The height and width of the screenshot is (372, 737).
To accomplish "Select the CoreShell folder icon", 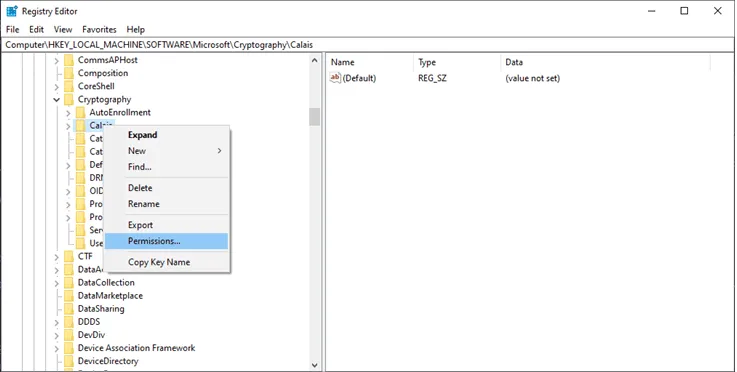I will pos(69,87).
